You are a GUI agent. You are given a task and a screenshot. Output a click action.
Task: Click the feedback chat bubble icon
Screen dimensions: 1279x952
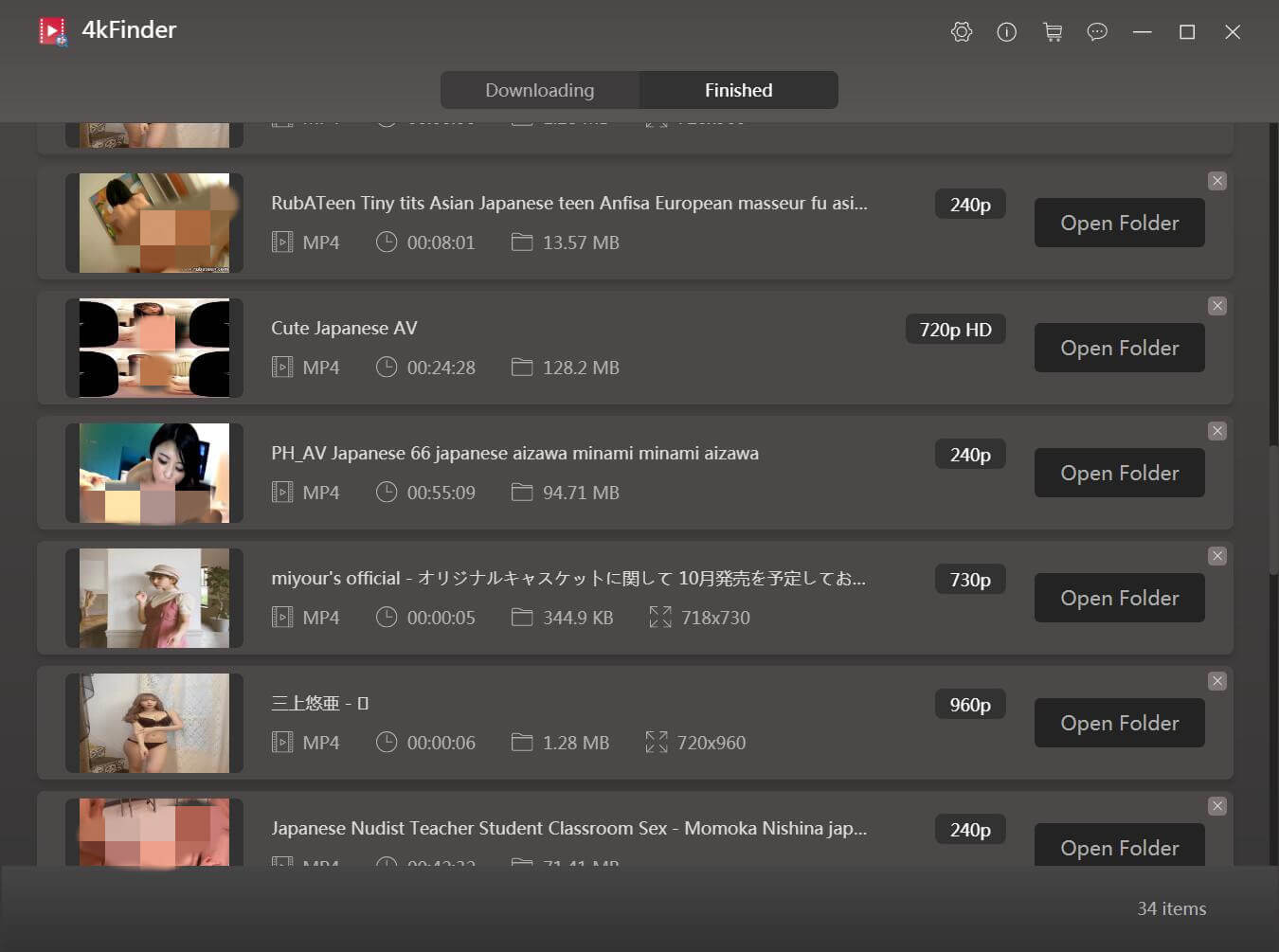1097,32
